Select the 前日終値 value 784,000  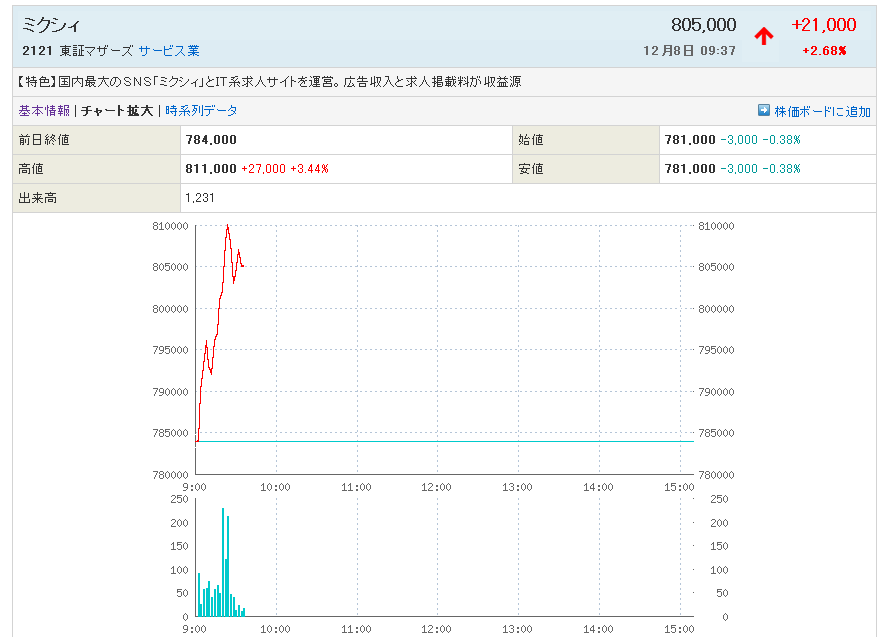[x=211, y=140]
